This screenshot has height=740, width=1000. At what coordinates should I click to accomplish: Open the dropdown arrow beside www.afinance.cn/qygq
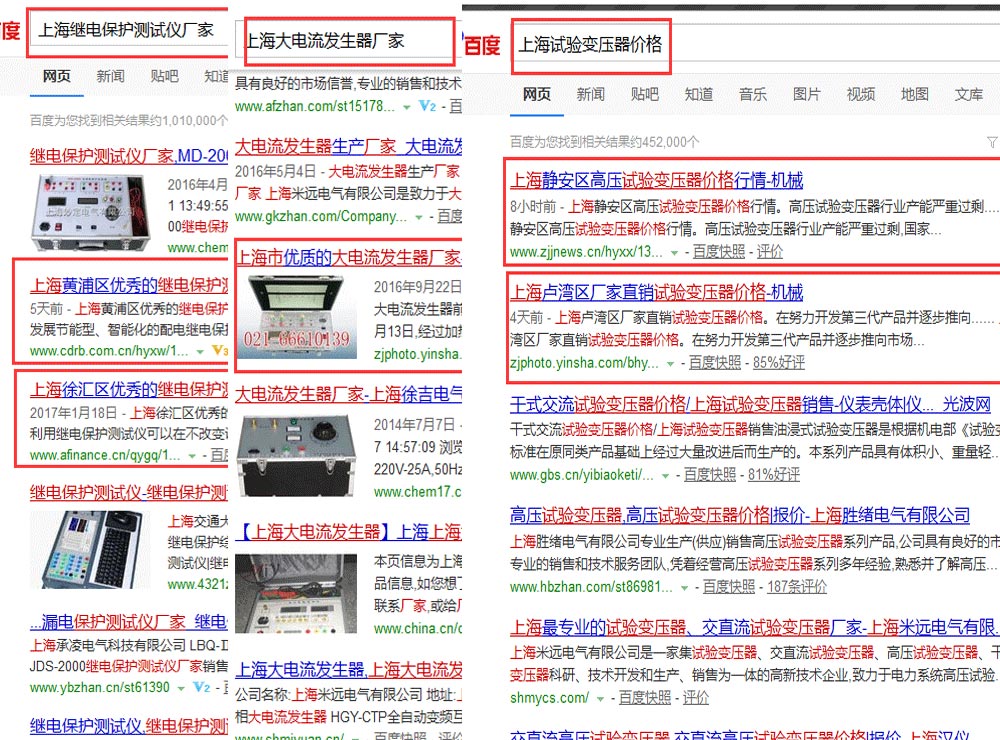click(x=192, y=456)
